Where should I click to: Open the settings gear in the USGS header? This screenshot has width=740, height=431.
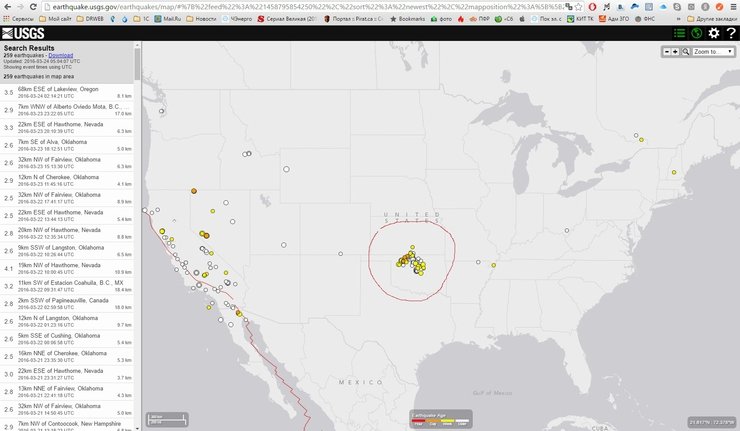click(714, 33)
